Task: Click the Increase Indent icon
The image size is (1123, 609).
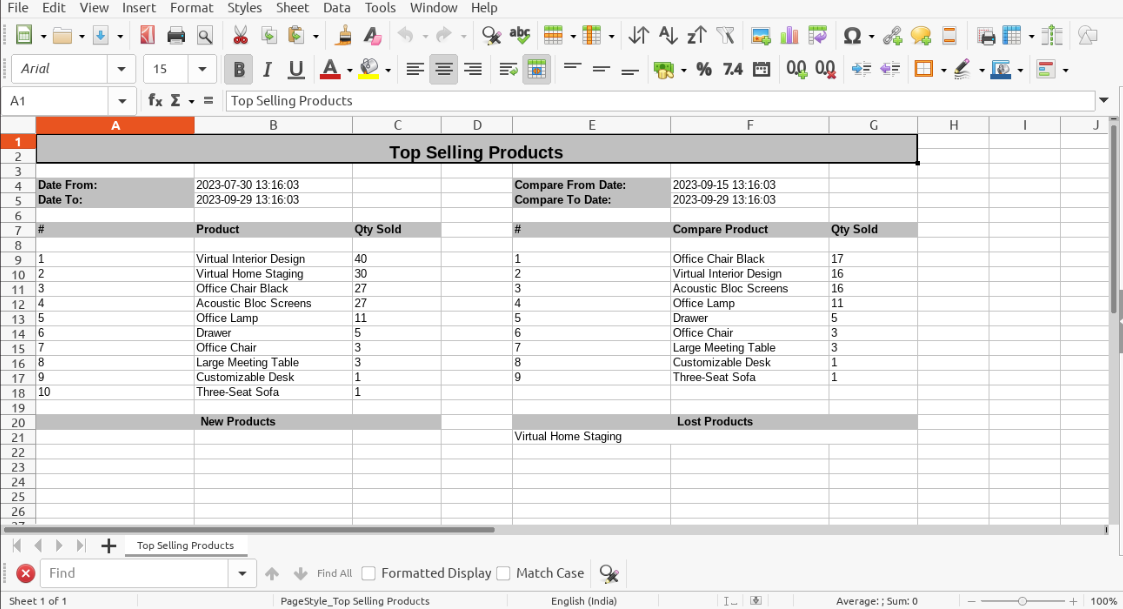Action: coord(861,69)
